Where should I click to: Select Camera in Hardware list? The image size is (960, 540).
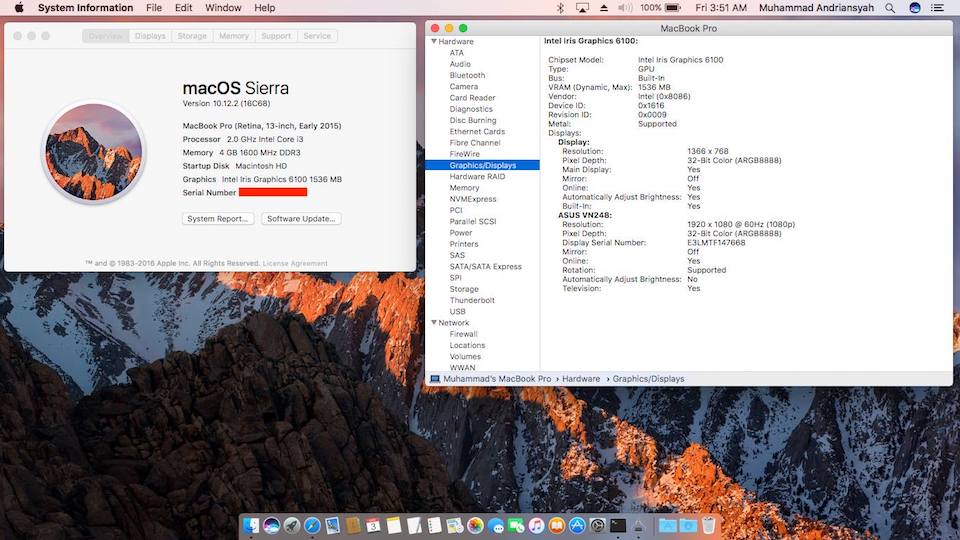click(463, 86)
